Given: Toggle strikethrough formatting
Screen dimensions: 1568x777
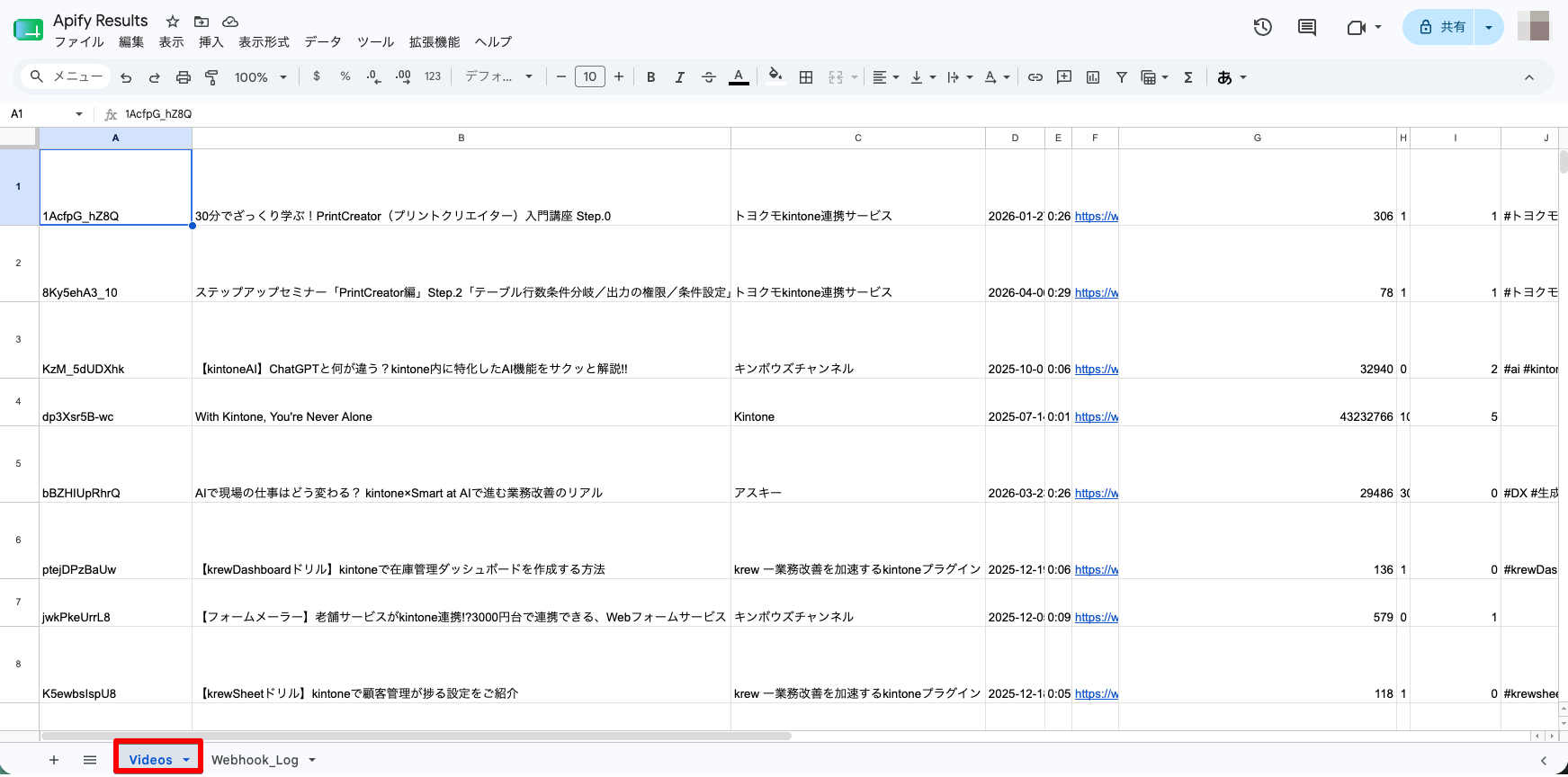Looking at the screenshot, I should tap(709, 77).
